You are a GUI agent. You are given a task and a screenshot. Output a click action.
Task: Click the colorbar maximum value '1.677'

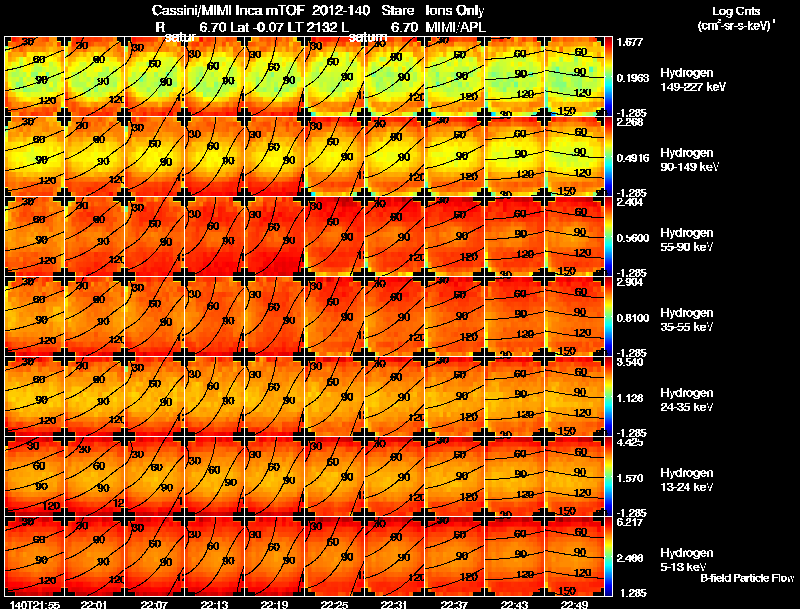click(x=630, y=42)
